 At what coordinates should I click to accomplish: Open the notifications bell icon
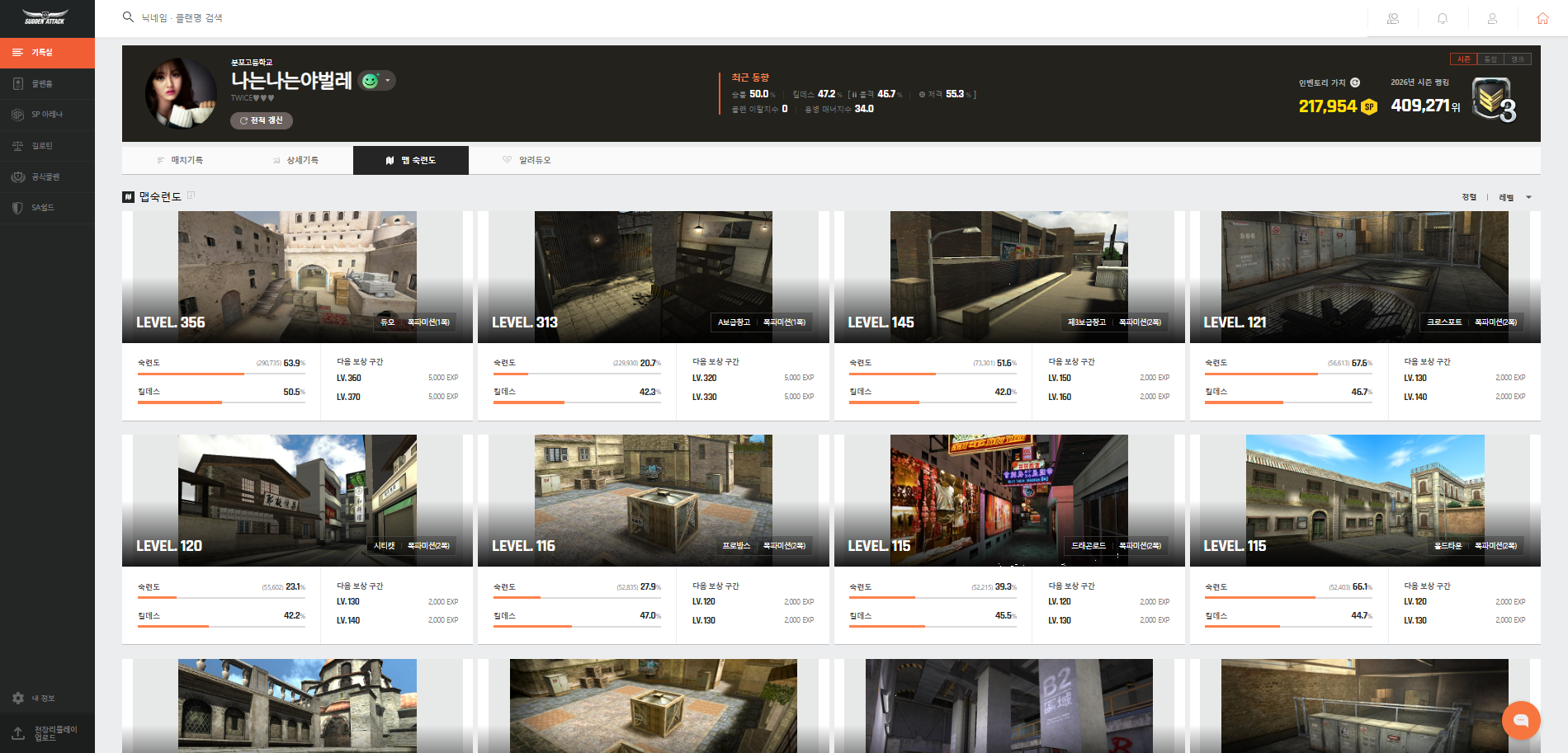(1443, 18)
